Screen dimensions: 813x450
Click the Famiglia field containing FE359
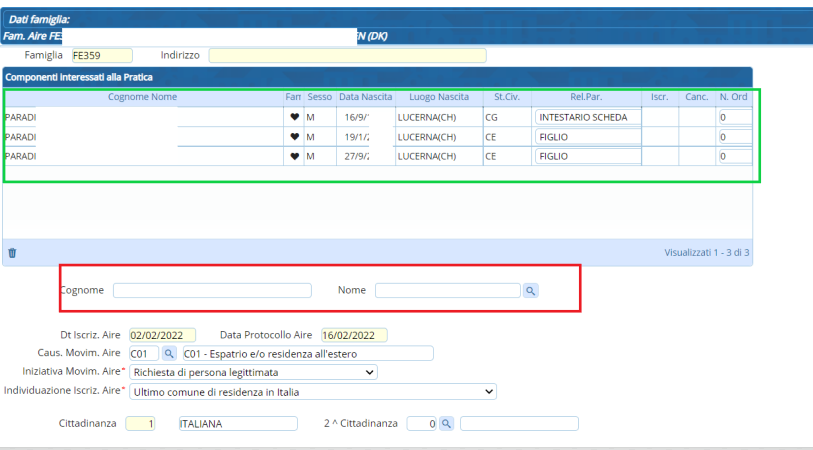coord(101,55)
